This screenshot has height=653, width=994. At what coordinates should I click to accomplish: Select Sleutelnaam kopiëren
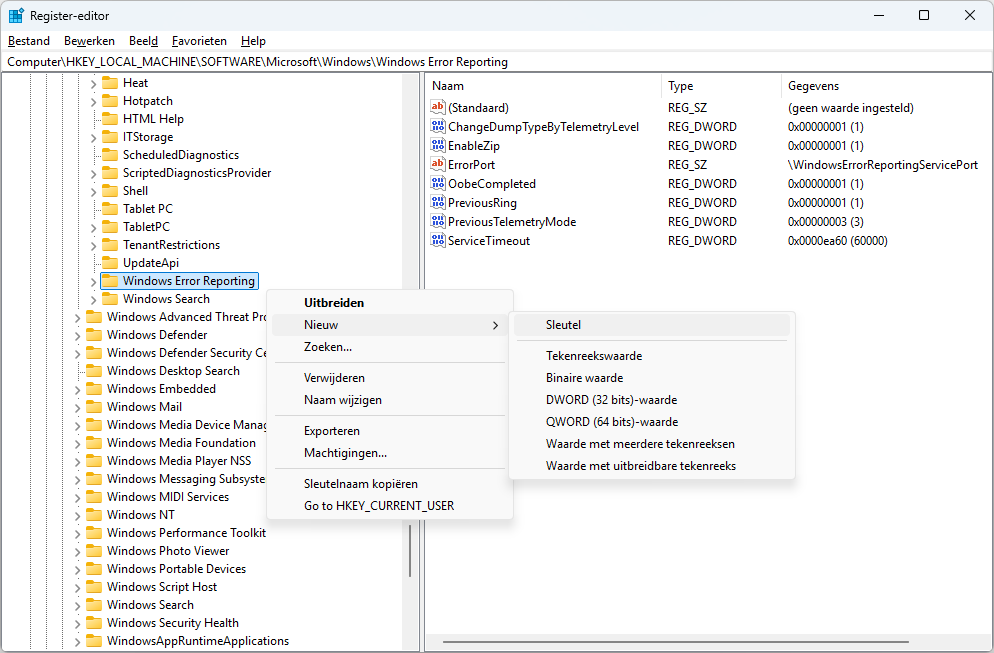tap(390, 484)
